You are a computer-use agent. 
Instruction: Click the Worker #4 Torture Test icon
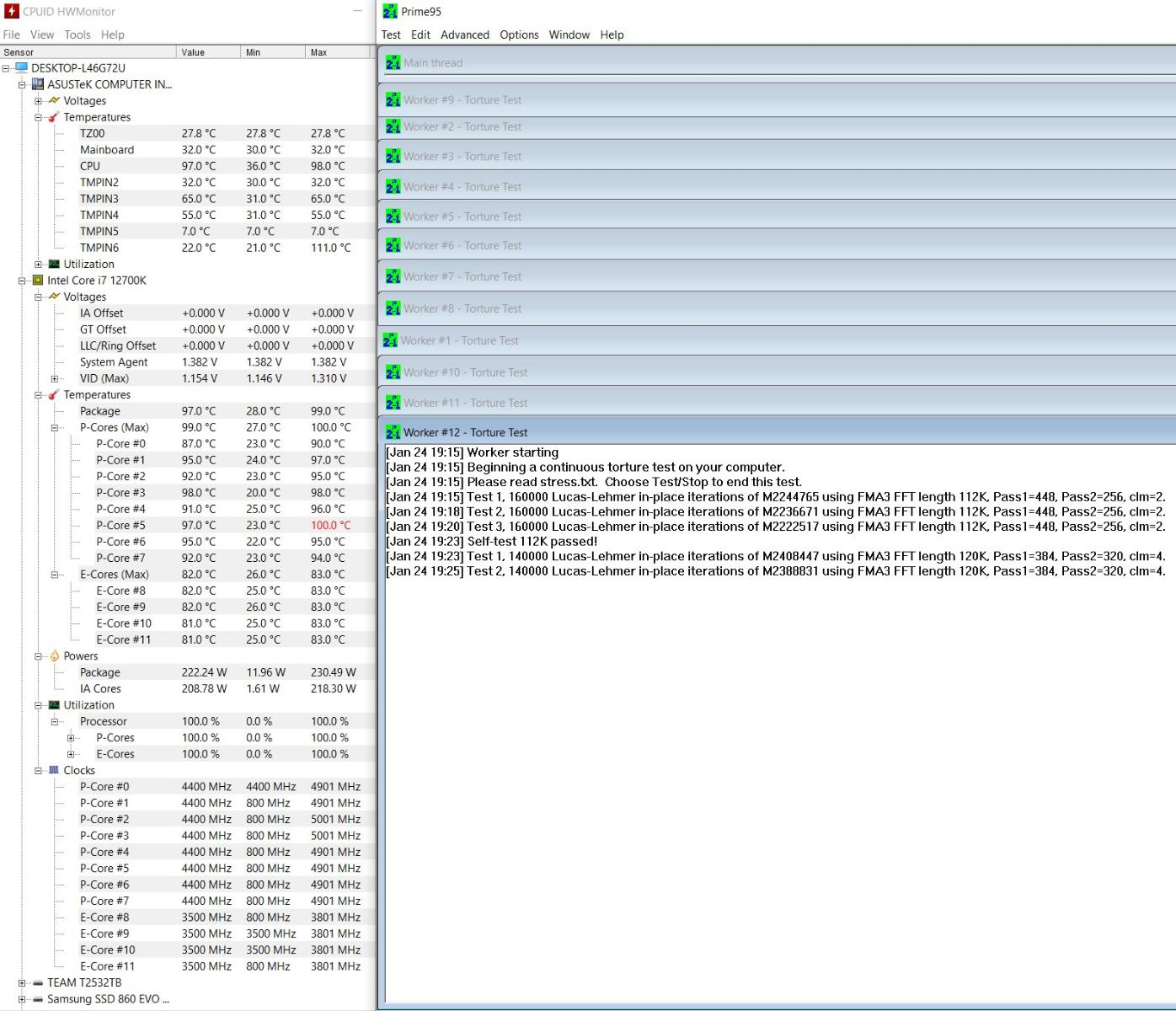tap(393, 186)
